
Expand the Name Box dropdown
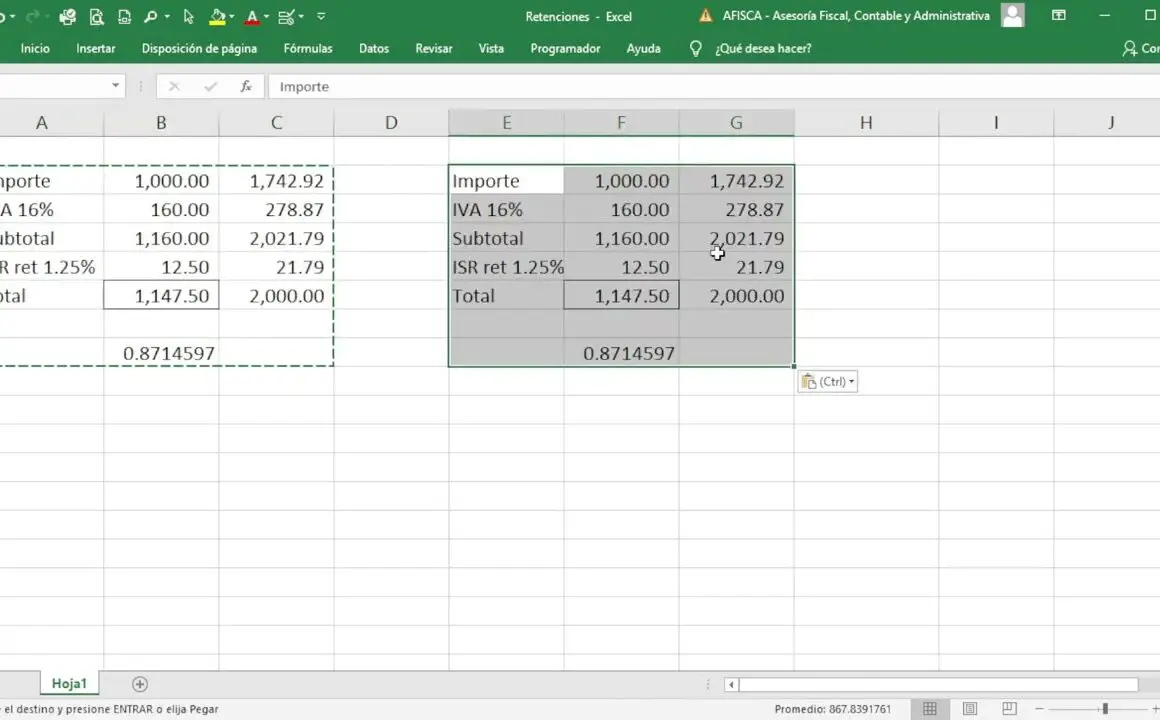click(x=115, y=86)
